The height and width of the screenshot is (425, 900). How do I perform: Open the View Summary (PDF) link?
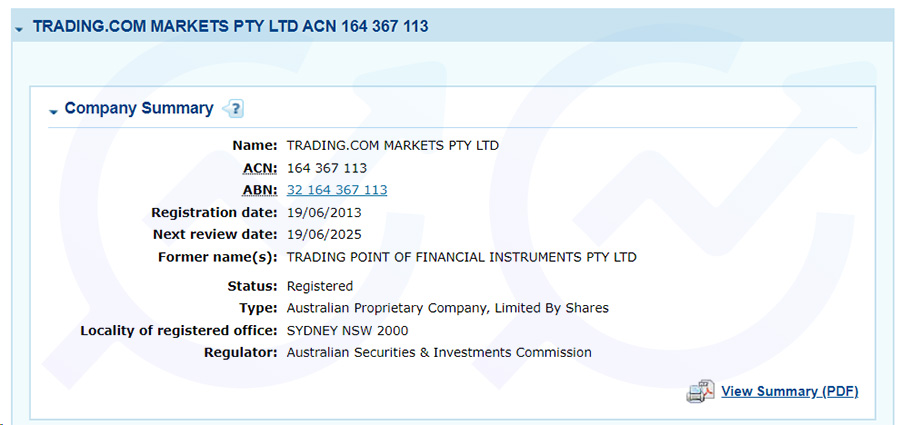[789, 392]
